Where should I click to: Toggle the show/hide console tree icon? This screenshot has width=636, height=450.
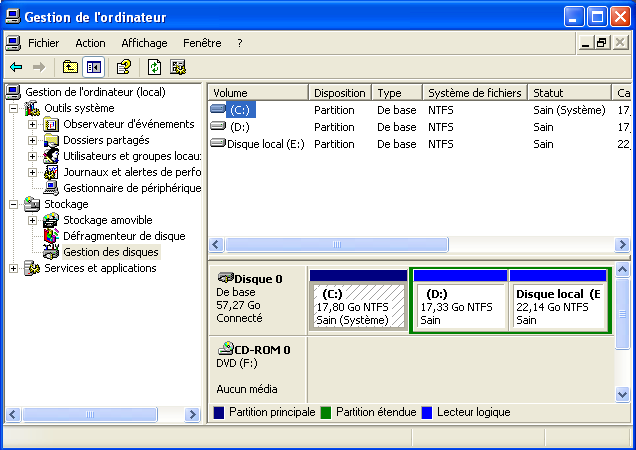94,67
